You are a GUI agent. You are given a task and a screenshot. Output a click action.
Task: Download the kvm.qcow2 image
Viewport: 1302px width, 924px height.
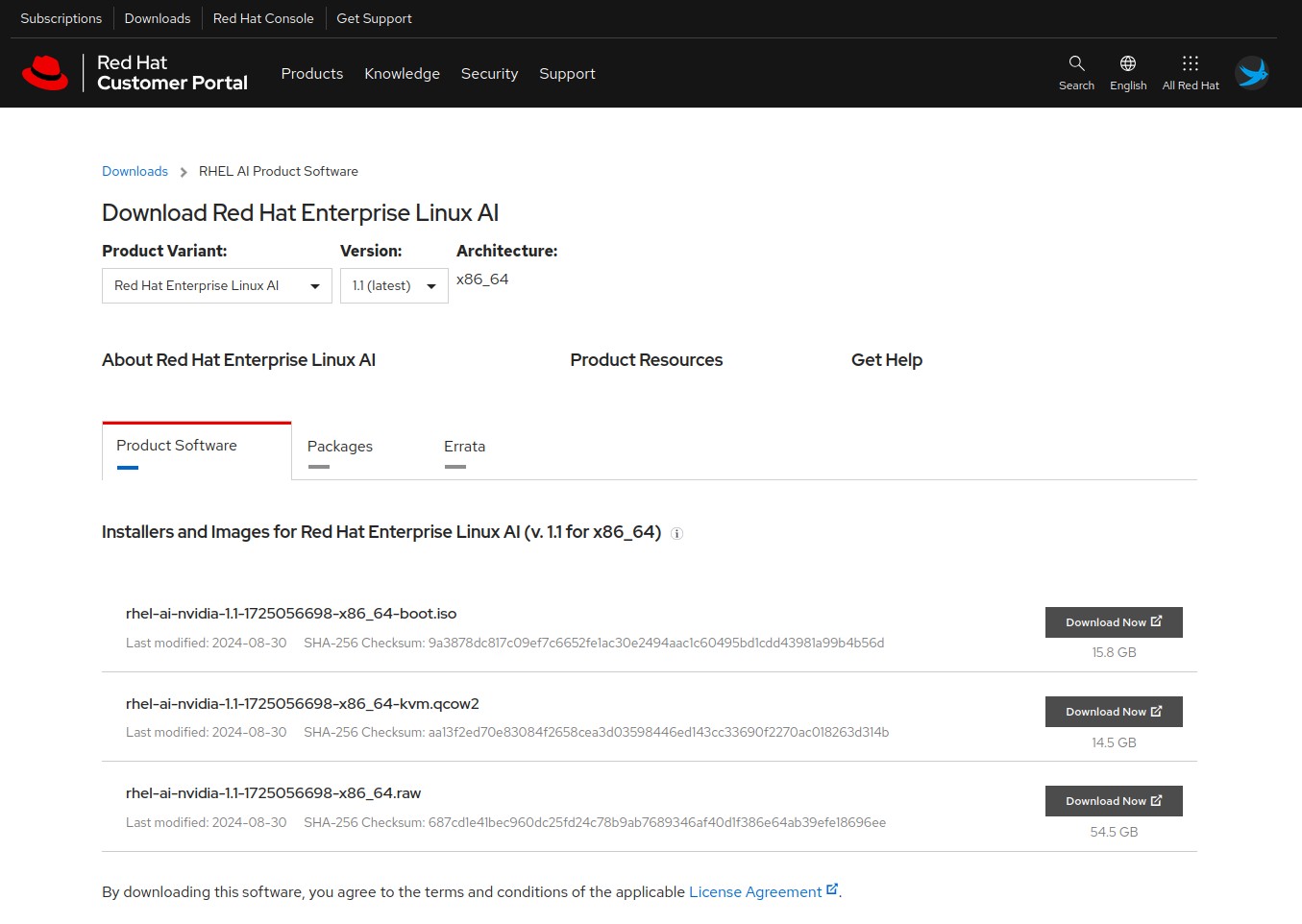coord(1114,712)
